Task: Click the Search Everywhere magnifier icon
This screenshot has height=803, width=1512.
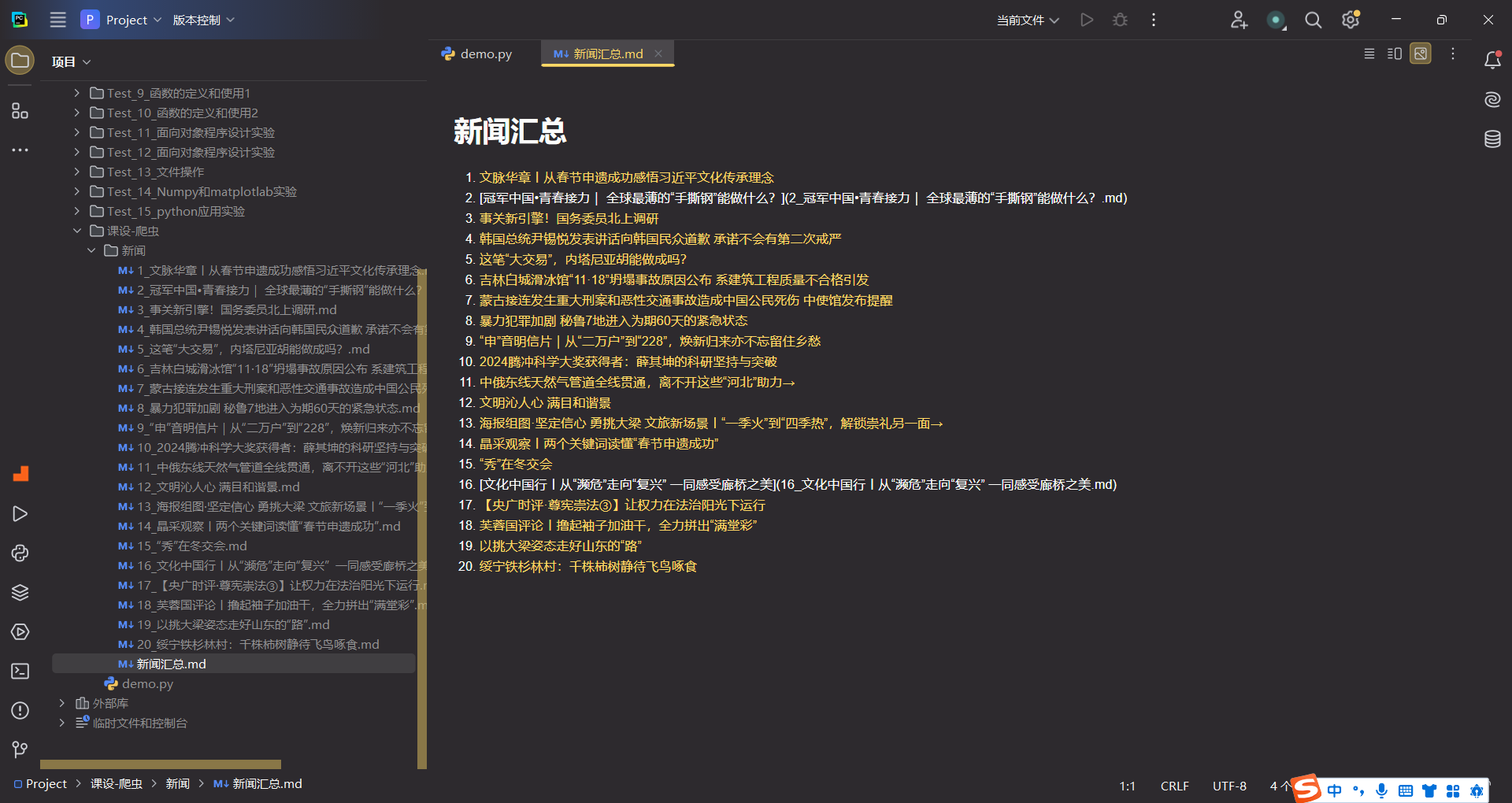Action: coord(1313,20)
